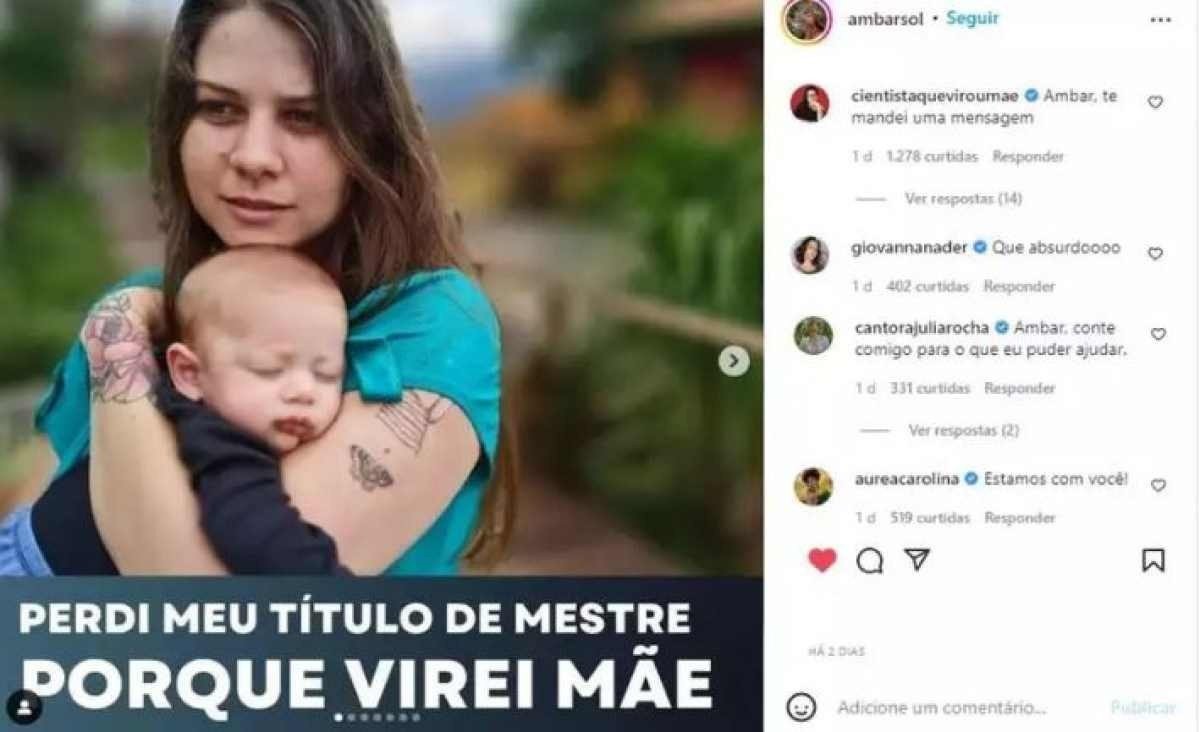Open the three-dots more options menu

1160,20
